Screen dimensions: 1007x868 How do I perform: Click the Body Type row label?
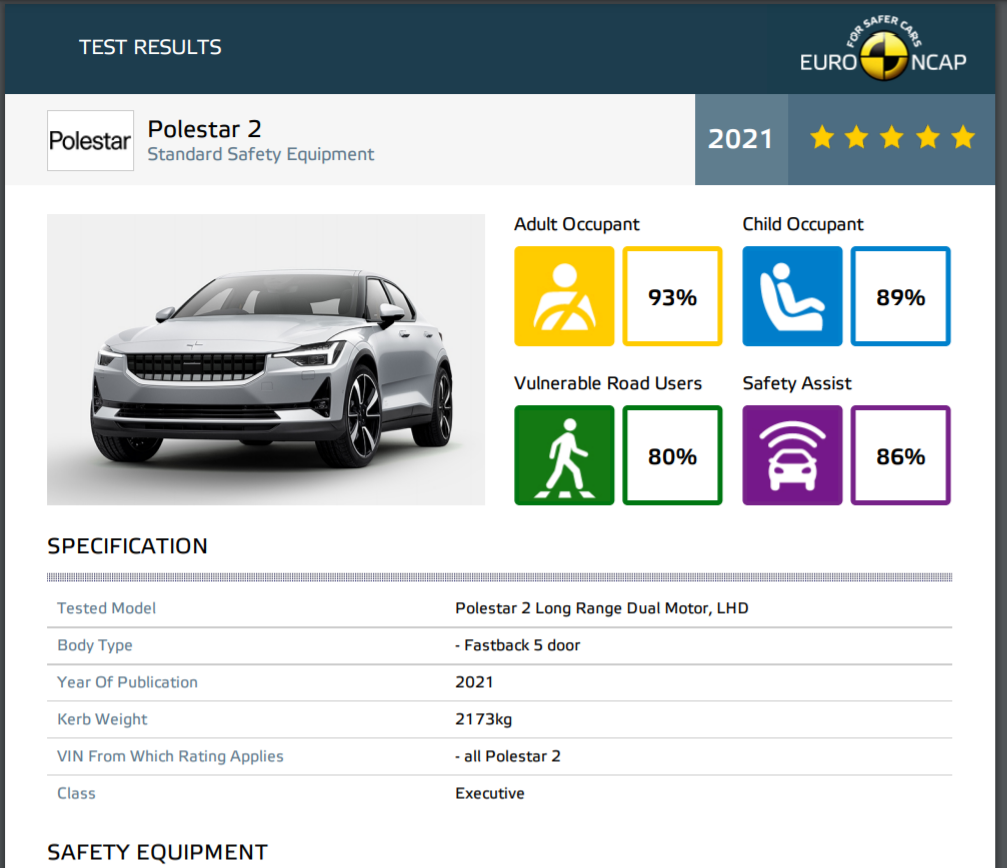[95, 645]
